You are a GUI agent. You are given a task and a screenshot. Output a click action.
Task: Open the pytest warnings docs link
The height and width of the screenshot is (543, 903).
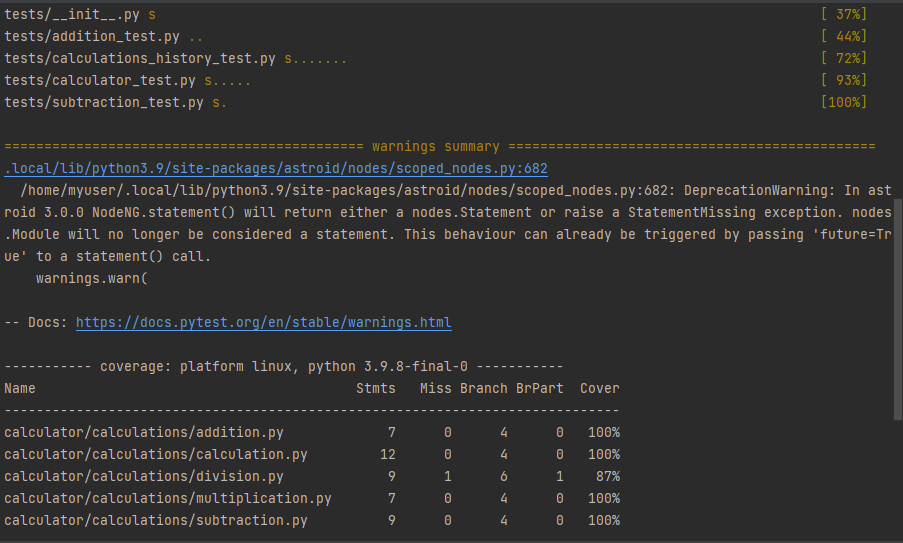264,322
